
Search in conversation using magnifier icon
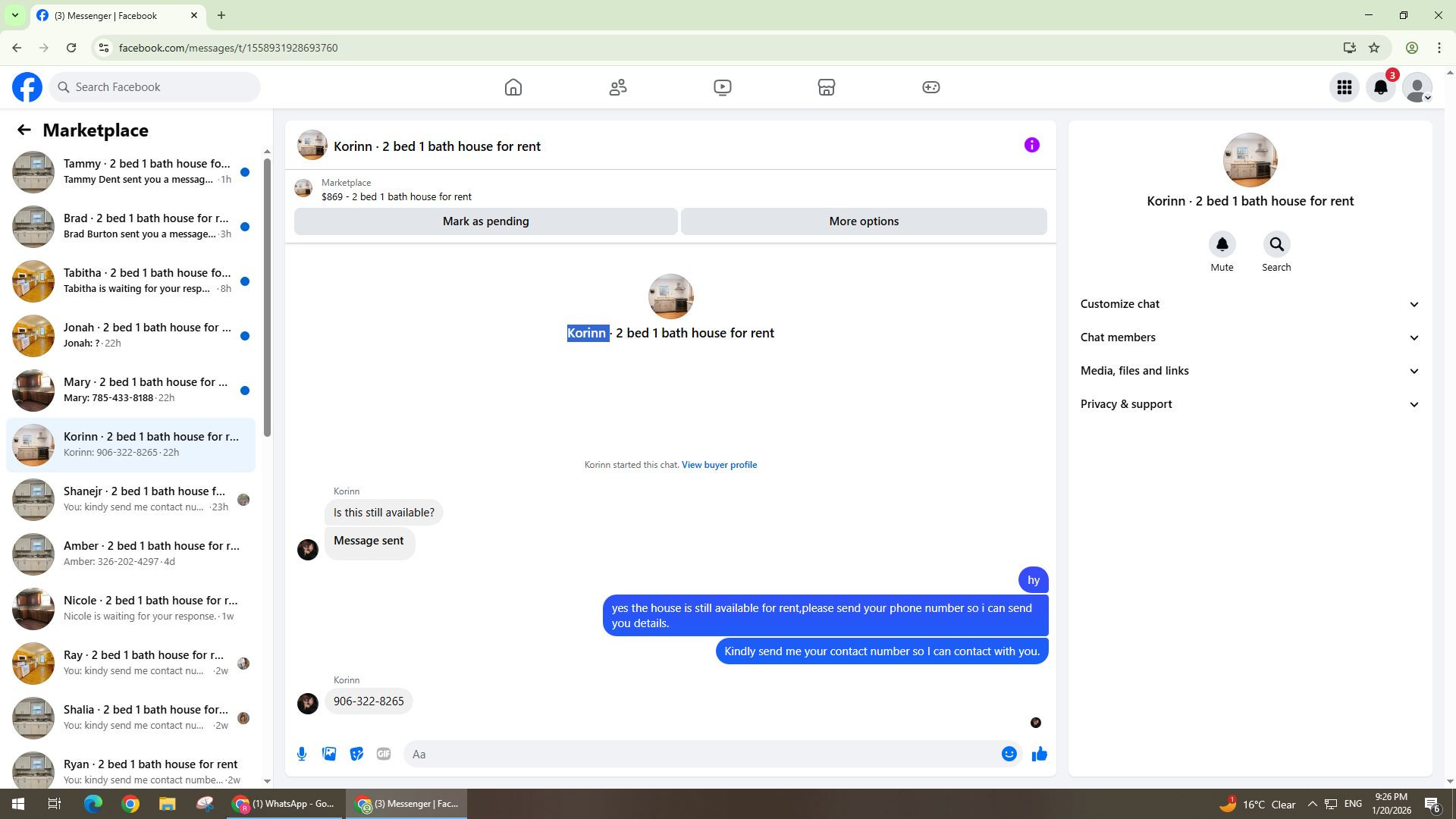click(x=1276, y=244)
